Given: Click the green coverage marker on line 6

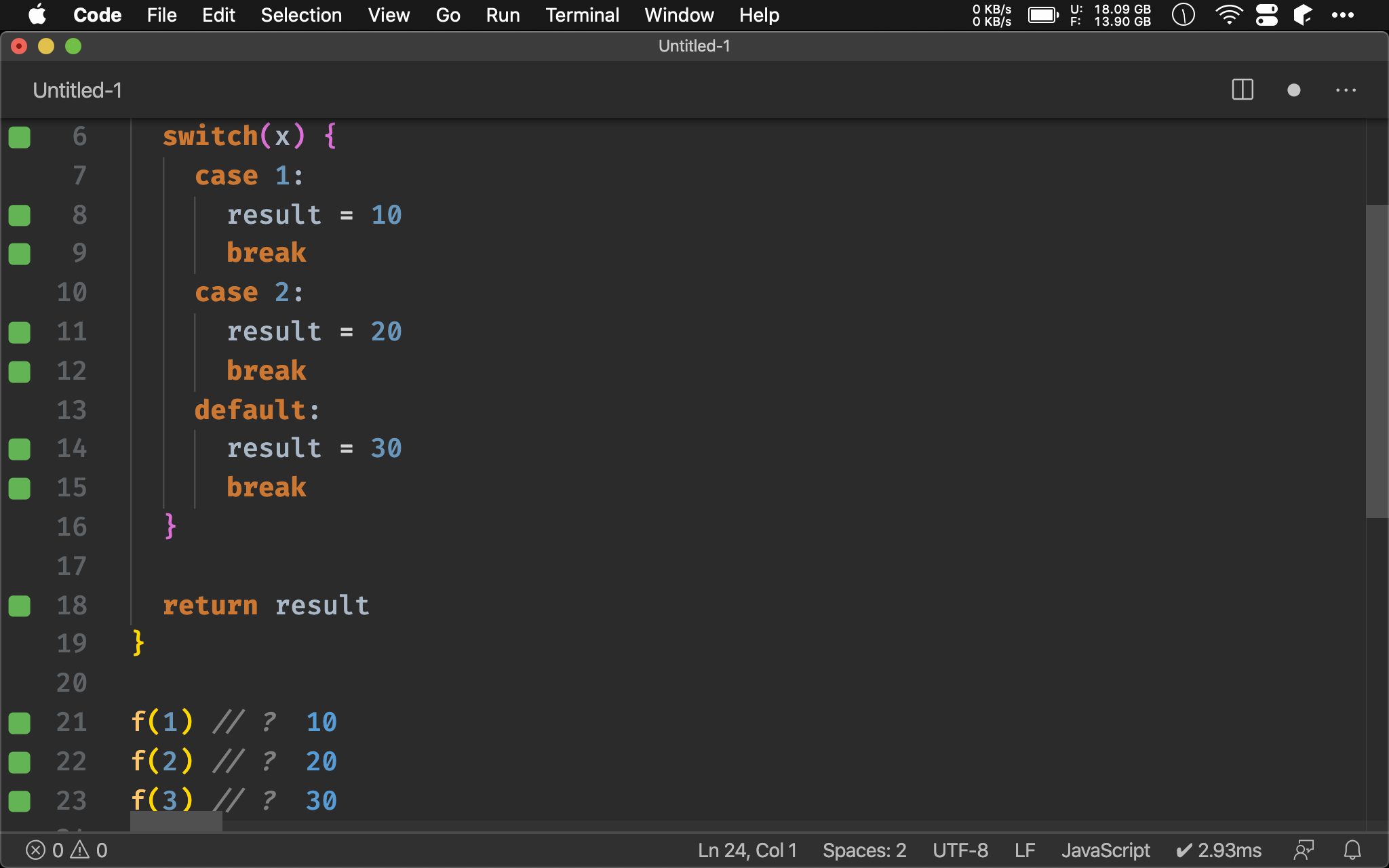Looking at the screenshot, I should pyautogui.click(x=20, y=137).
